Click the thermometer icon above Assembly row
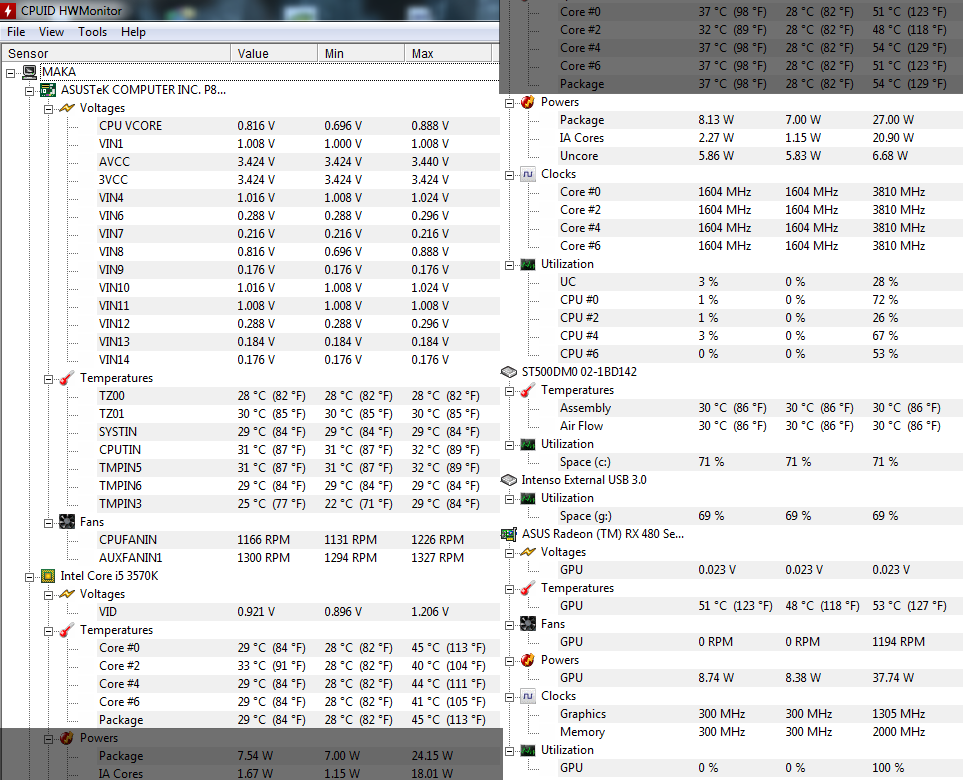Viewport: 963px width, 780px height. 528,390
